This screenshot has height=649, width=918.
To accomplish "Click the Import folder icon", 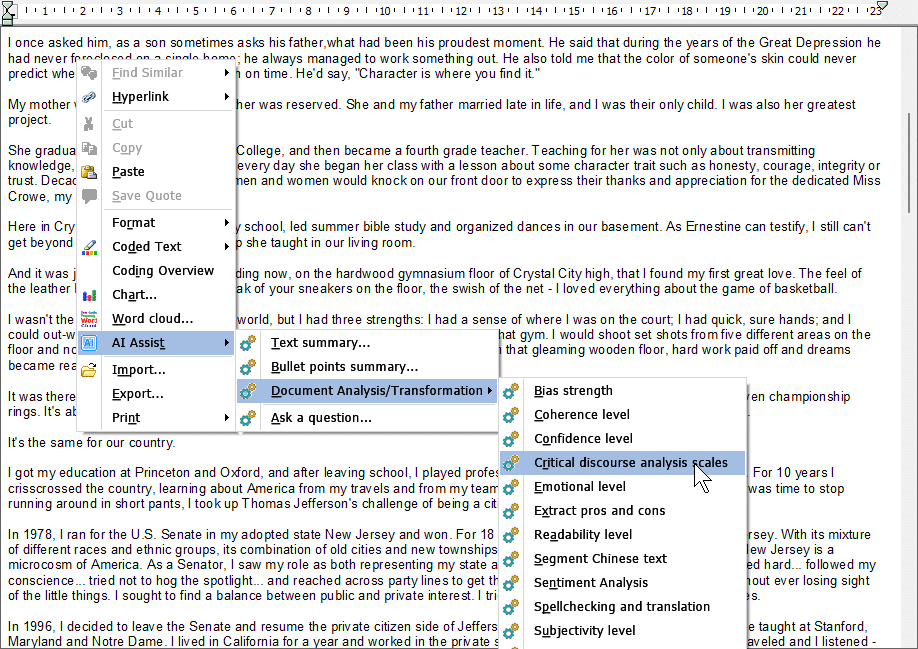I will (x=90, y=370).
